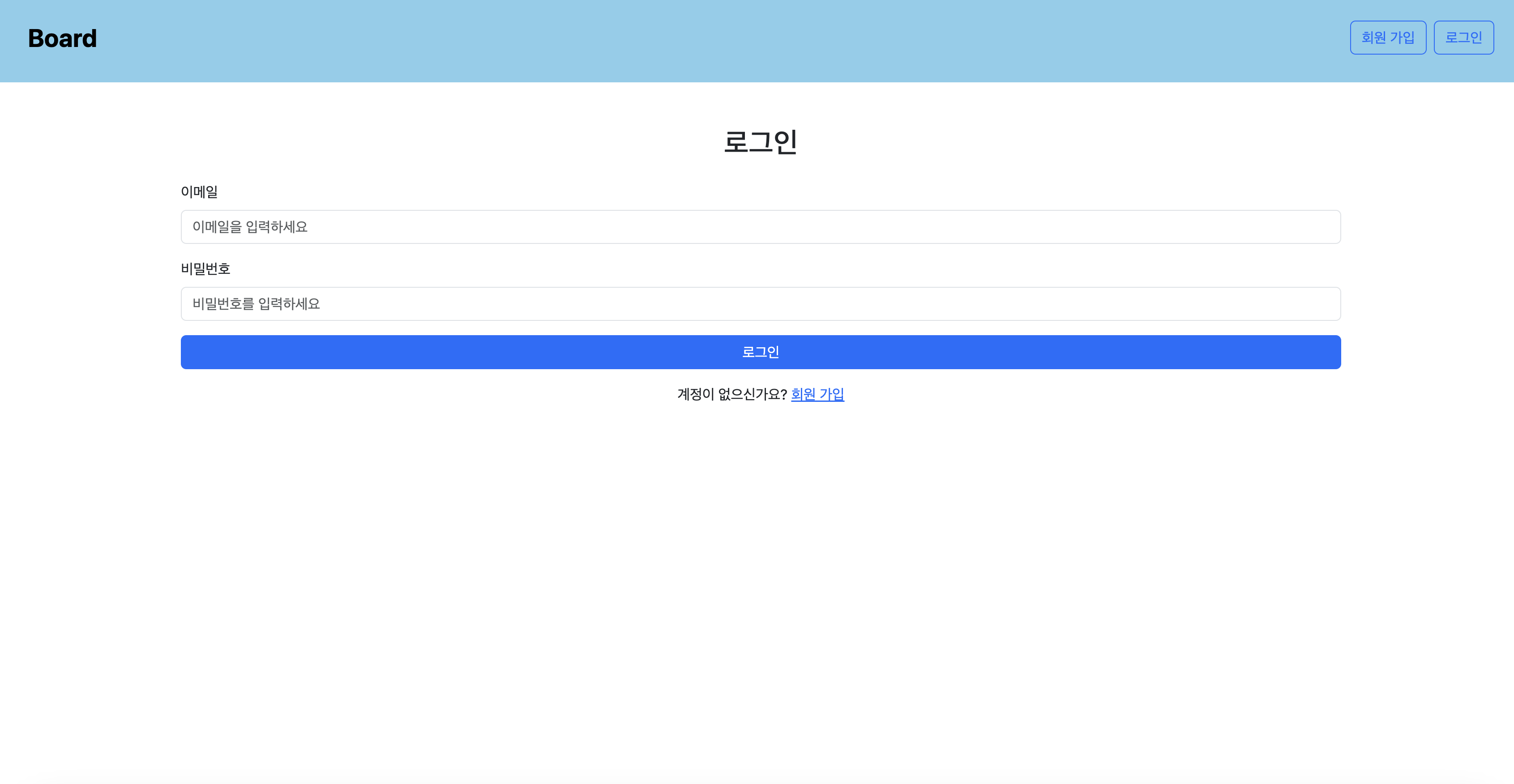
Task: Submit credentials with the wide 로그인 button
Action: click(x=761, y=351)
